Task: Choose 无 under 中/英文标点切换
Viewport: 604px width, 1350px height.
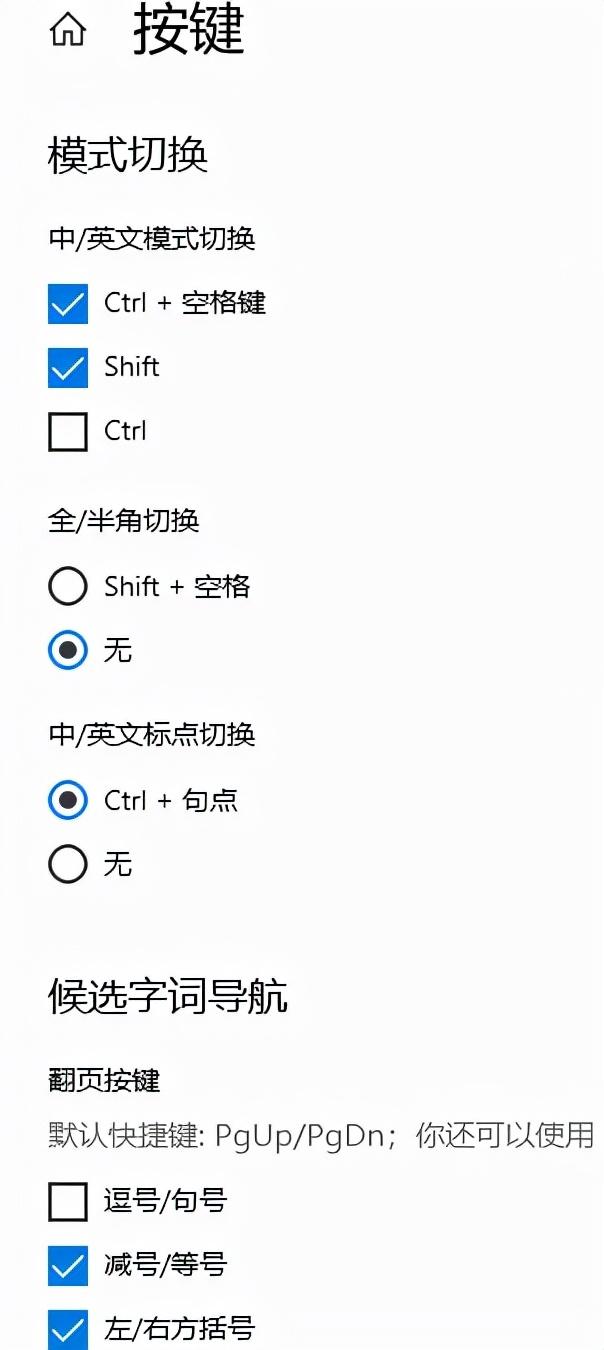Action: click(x=67, y=864)
